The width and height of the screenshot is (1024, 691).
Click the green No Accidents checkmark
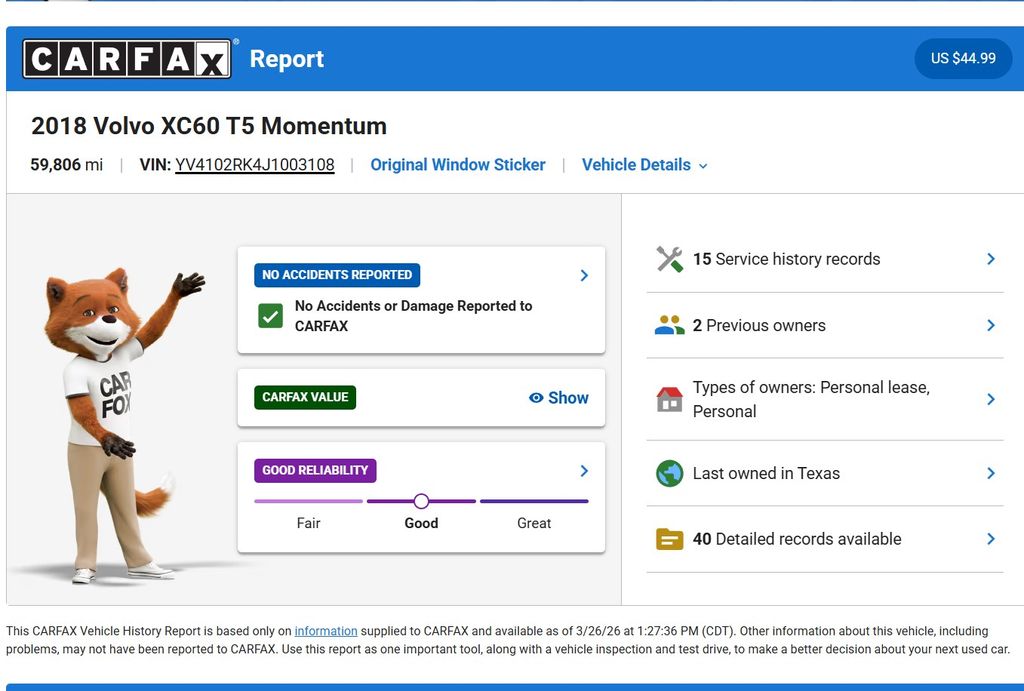270,316
